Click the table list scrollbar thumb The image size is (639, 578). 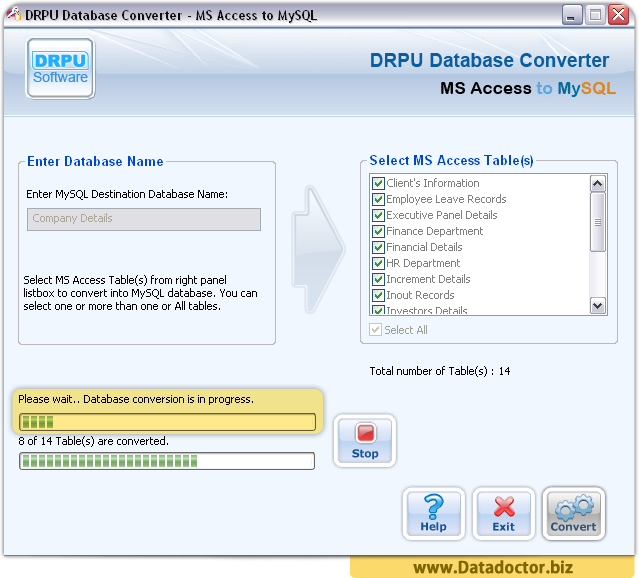pos(598,222)
